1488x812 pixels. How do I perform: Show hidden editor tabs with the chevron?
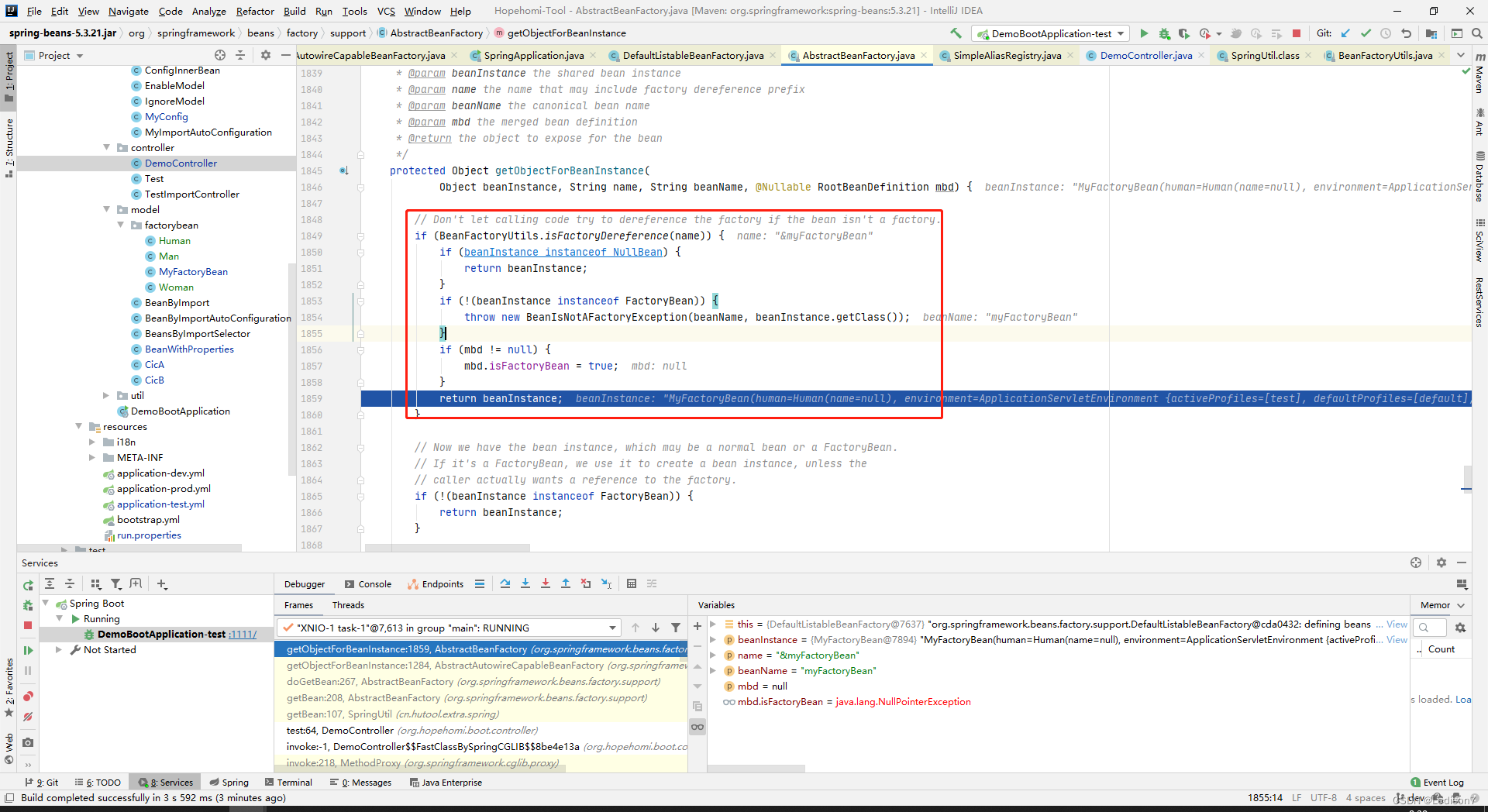(1461, 55)
